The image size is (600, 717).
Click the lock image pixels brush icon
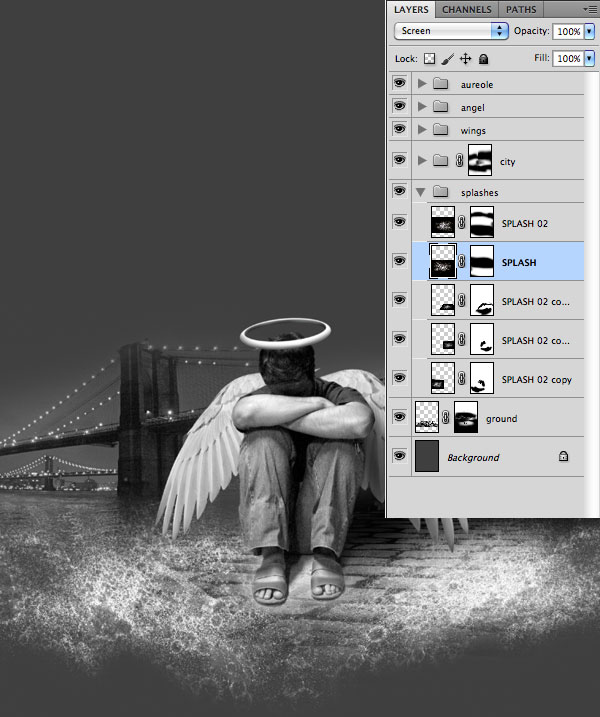click(447, 59)
